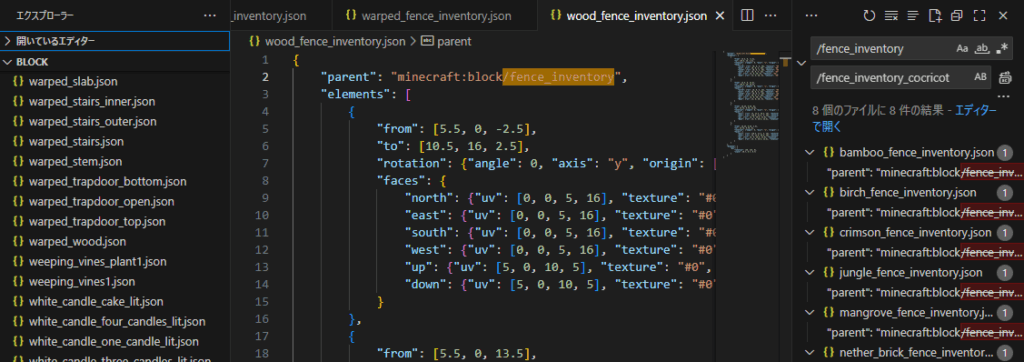Toggle preserve case in replace field

coord(981,77)
